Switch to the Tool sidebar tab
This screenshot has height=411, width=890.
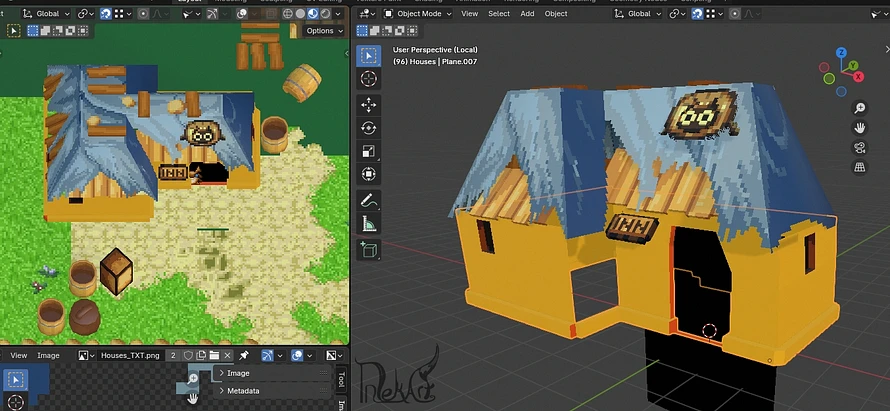tap(341, 381)
